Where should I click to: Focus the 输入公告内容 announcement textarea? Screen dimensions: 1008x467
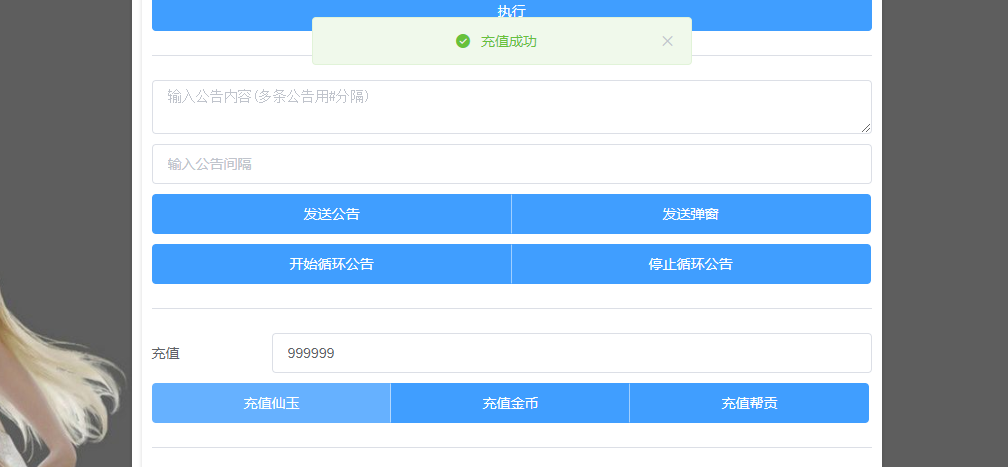[x=512, y=107]
